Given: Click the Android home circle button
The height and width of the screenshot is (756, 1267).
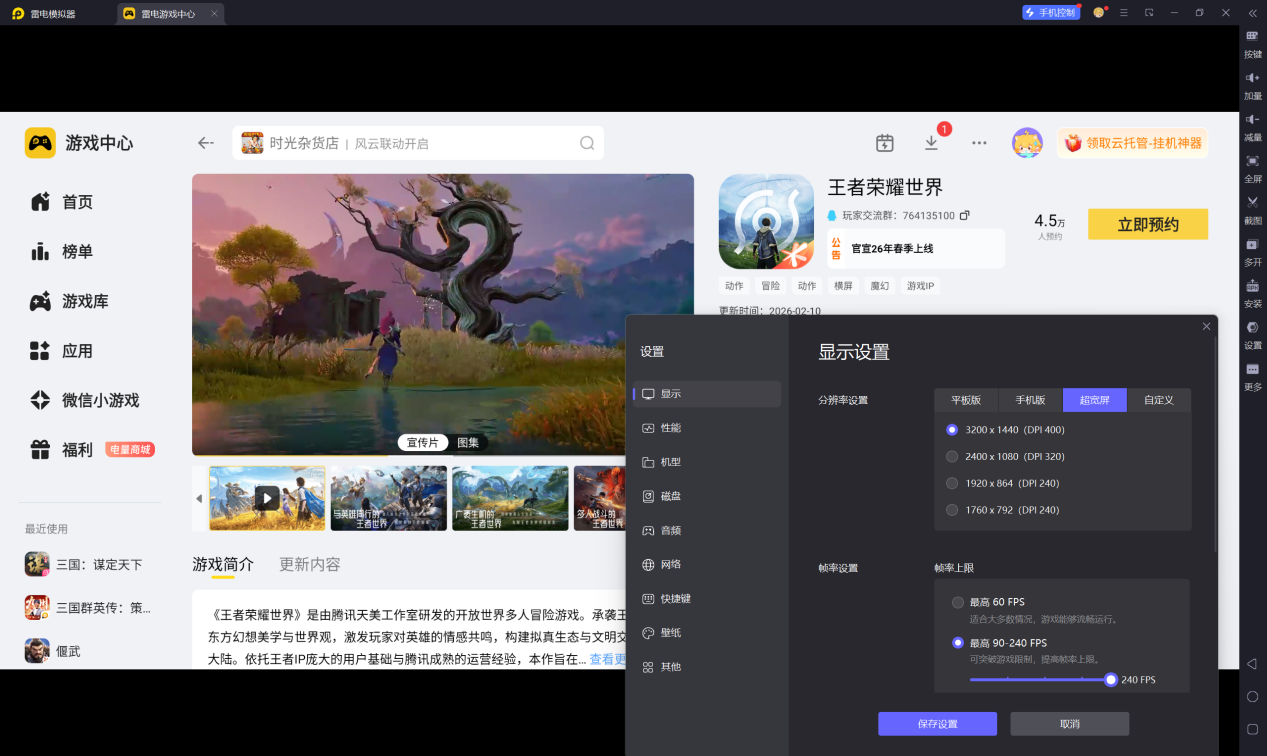Looking at the screenshot, I should pyautogui.click(x=1252, y=696).
